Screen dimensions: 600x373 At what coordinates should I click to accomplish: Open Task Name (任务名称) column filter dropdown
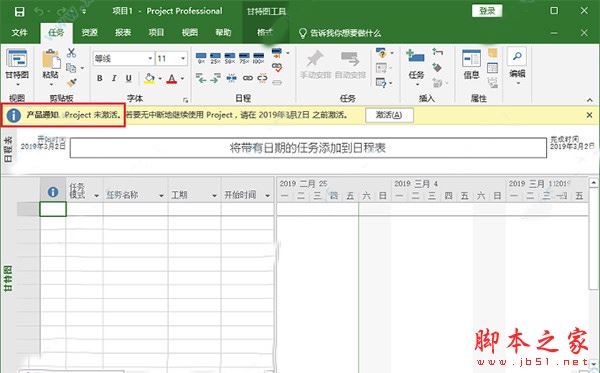click(x=161, y=195)
